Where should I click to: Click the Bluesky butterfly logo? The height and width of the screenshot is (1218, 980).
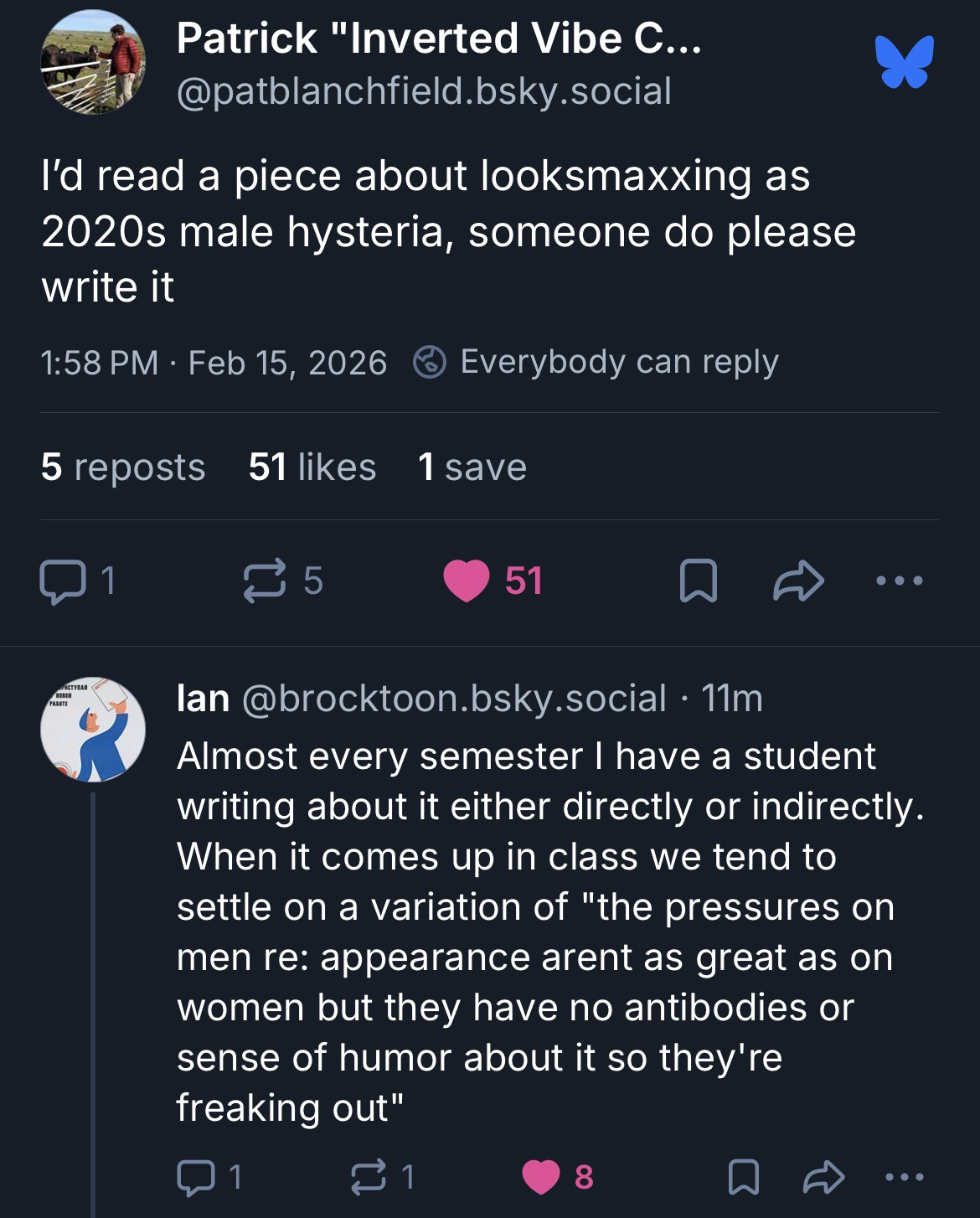coord(904,63)
